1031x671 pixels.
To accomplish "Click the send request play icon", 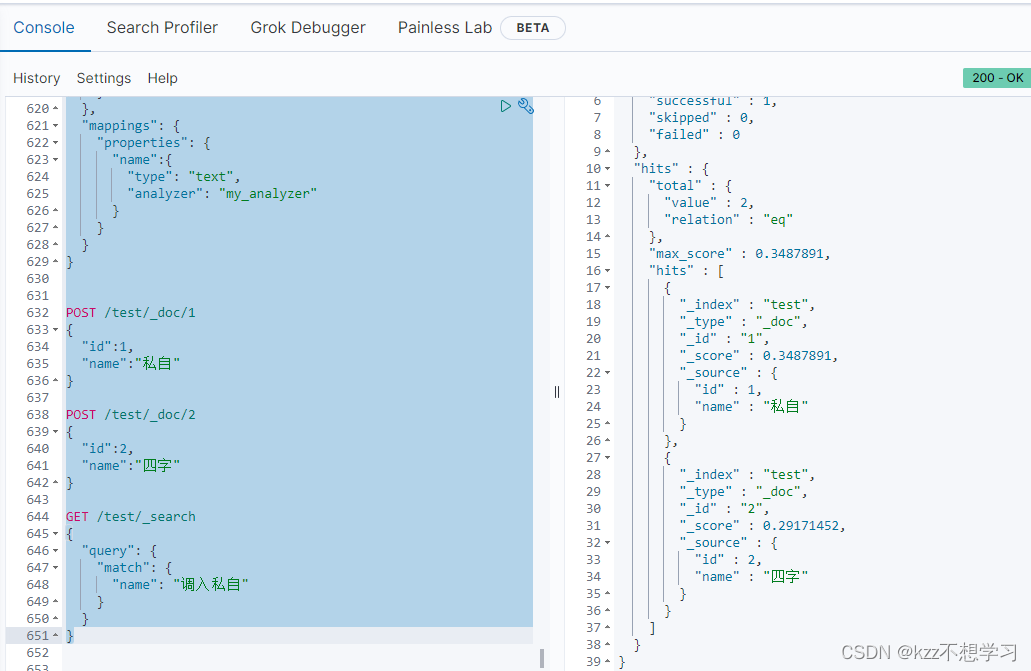I will [x=505, y=106].
